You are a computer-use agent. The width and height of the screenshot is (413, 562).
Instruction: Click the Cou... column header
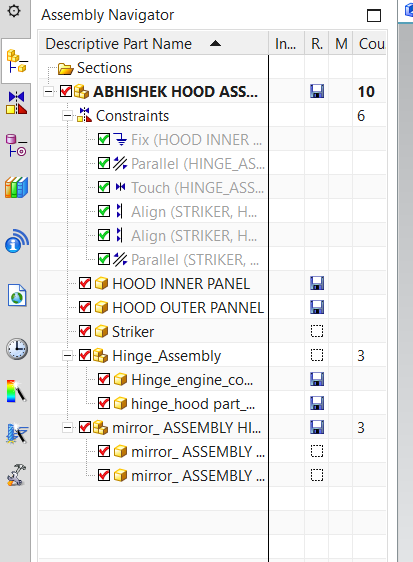tap(370, 44)
